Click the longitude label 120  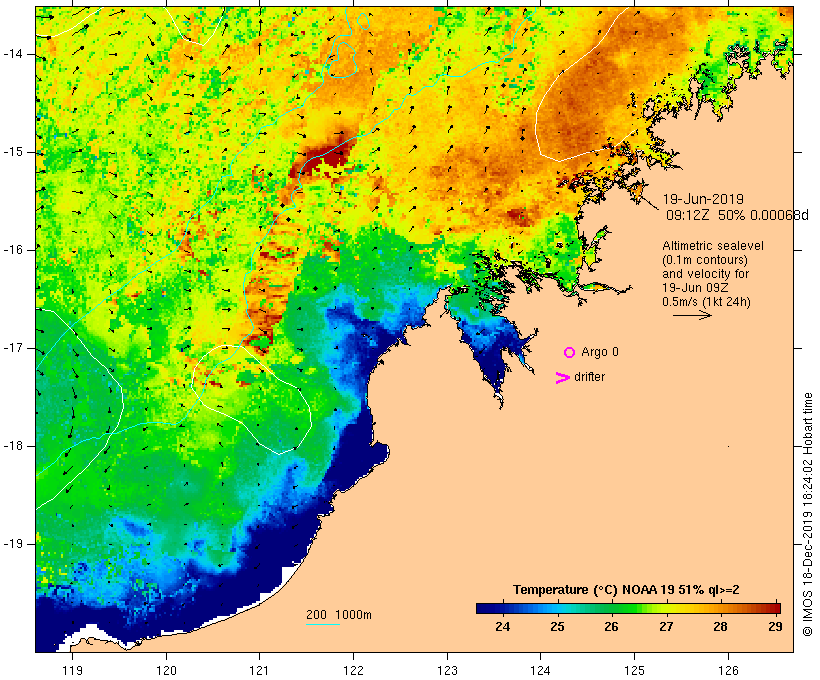[x=166, y=670]
